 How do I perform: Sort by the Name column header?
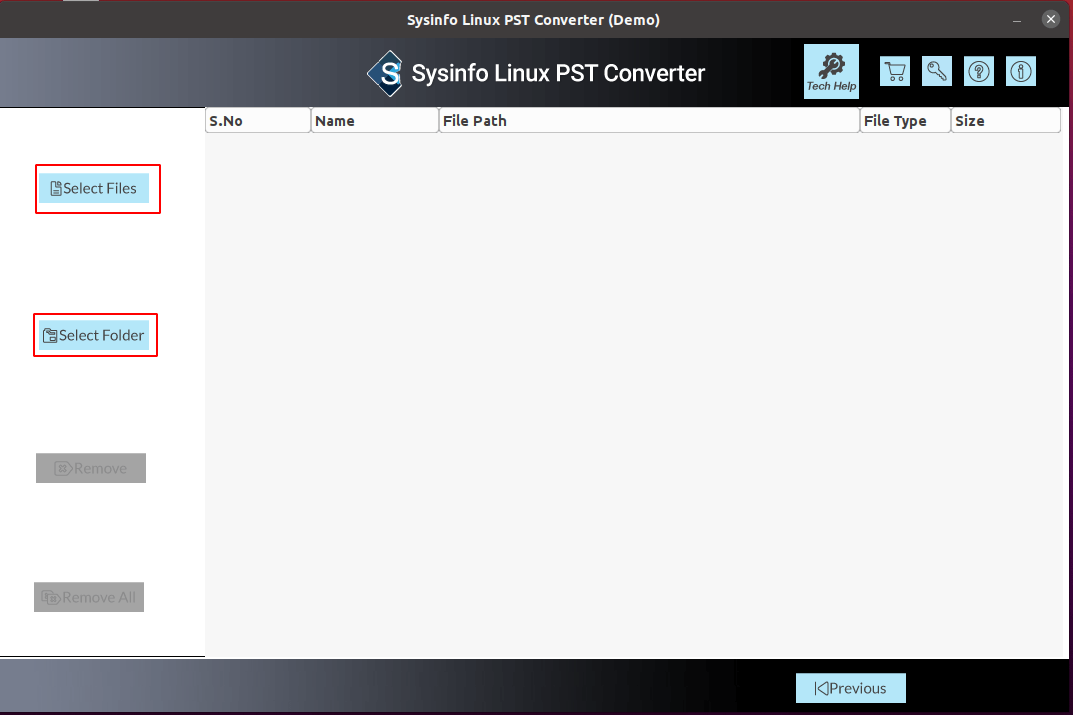coord(375,120)
